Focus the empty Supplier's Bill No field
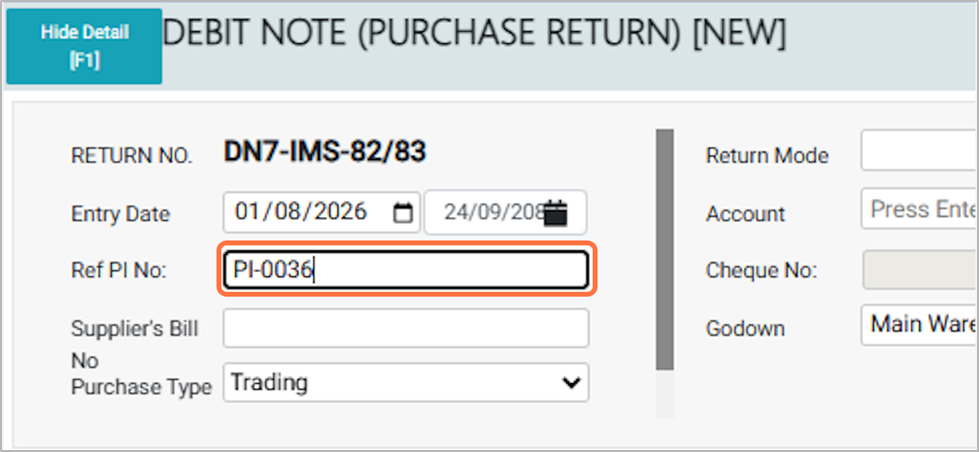The width and height of the screenshot is (979, 452). pos(405,328)
